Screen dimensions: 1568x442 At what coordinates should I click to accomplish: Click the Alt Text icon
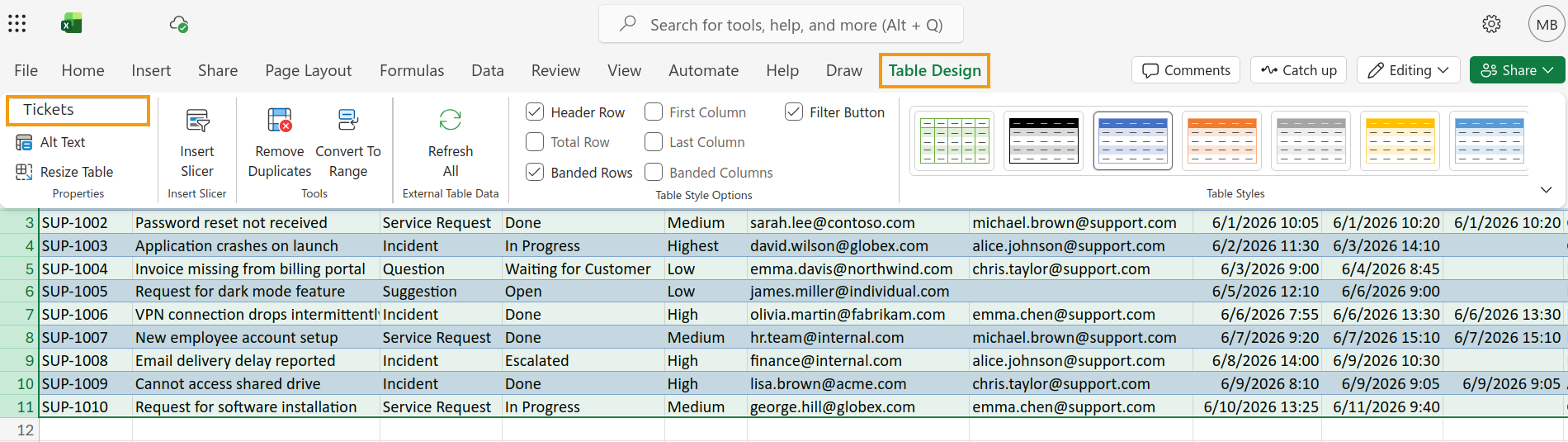point(24,142)
